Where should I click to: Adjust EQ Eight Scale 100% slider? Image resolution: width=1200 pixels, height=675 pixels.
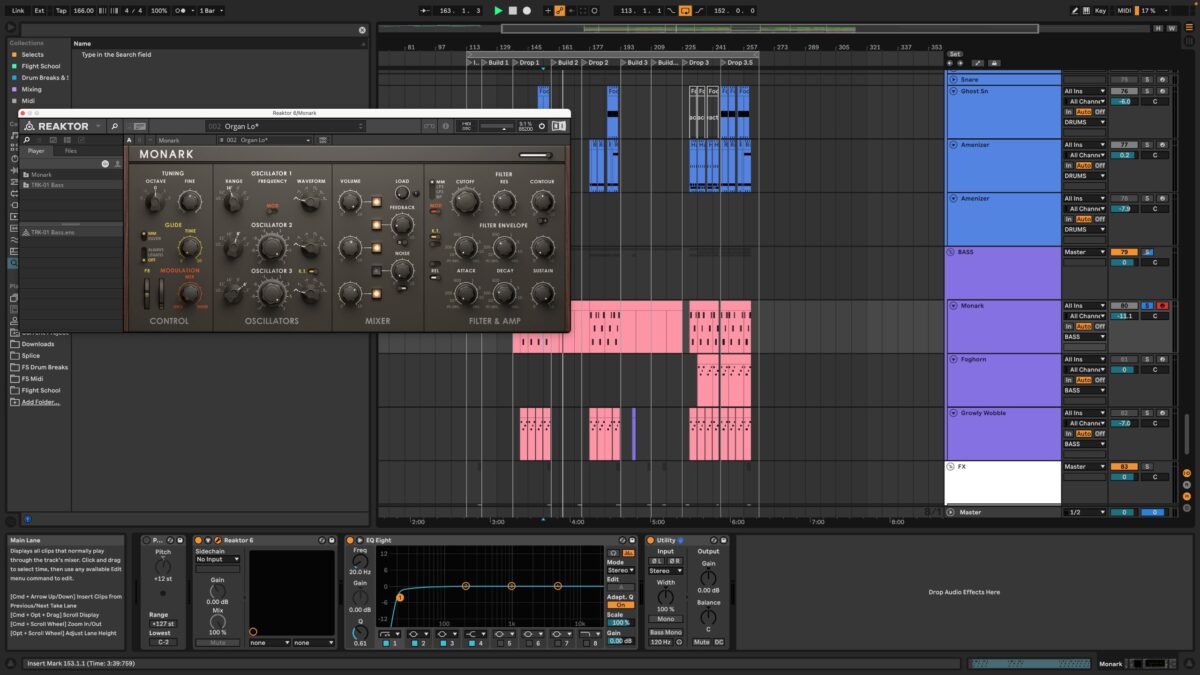coord(620,622)
